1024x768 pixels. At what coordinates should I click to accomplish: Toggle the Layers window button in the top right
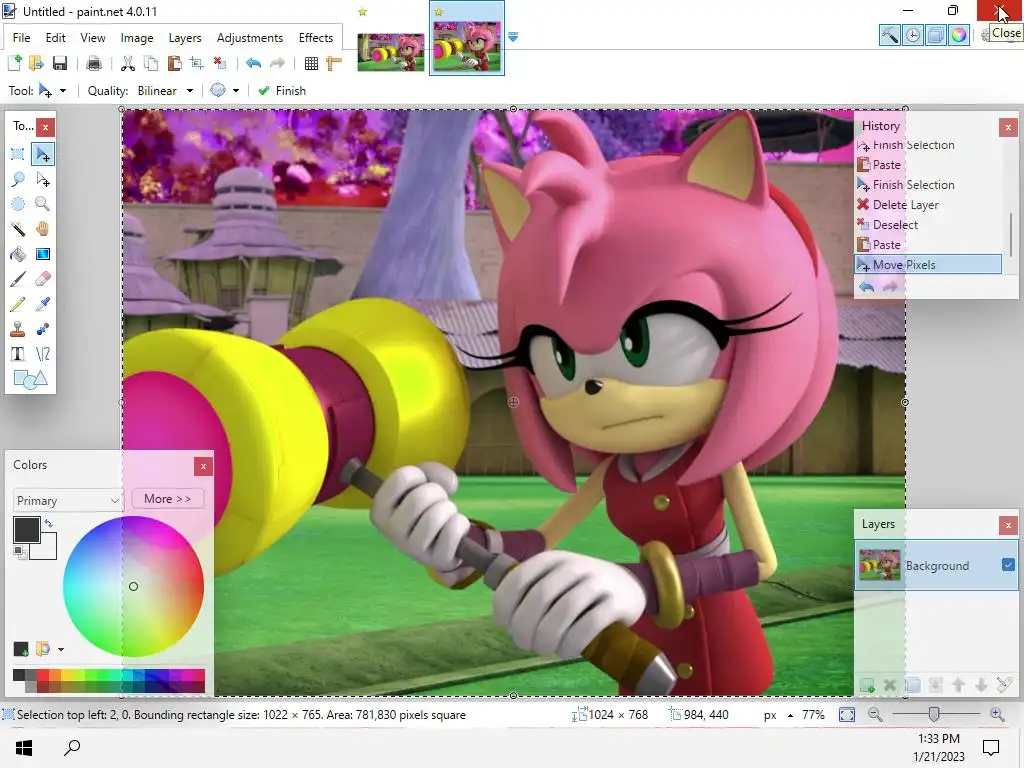pos(936,35)
